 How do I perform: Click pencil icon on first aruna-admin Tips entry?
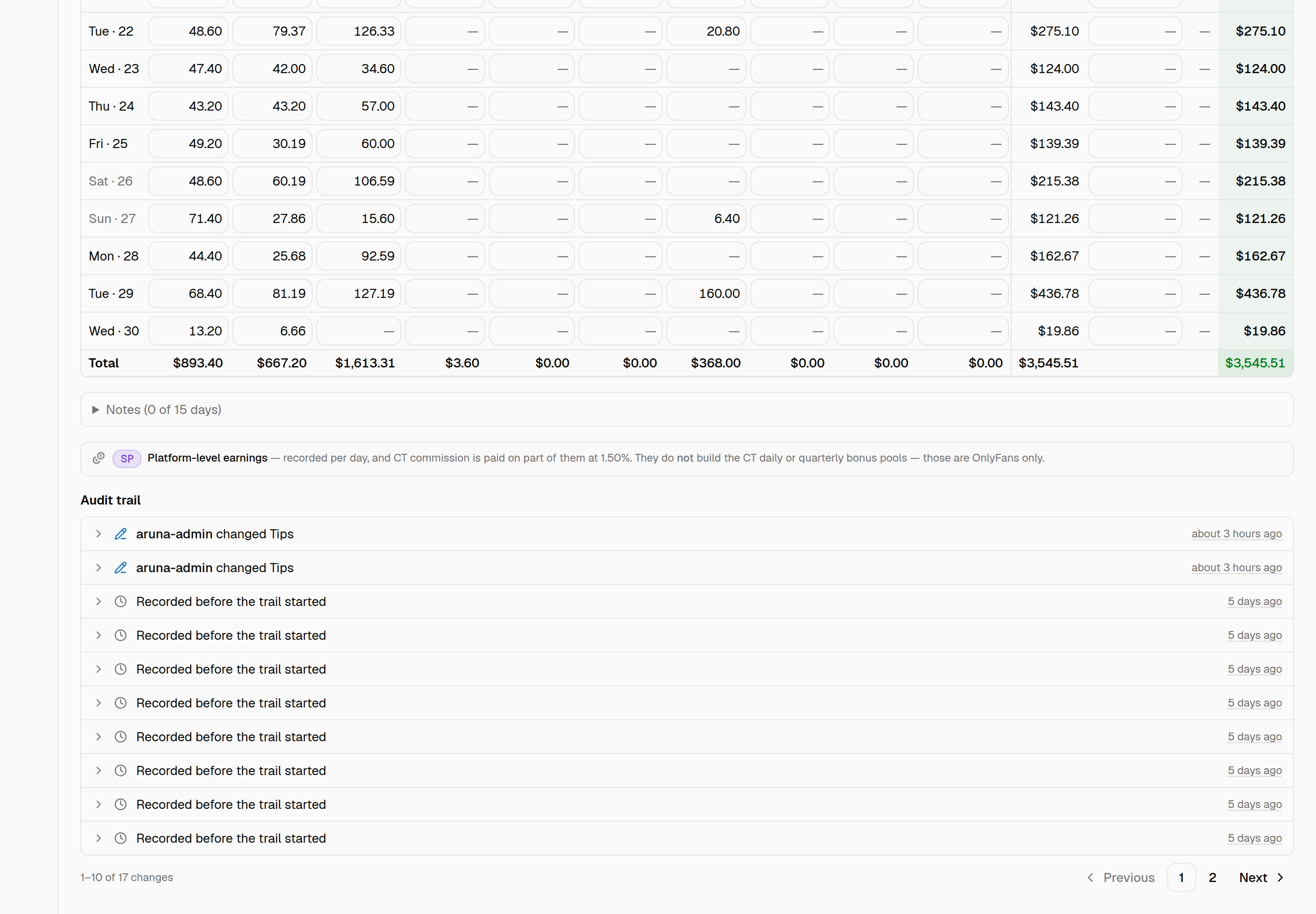click(120, 534)
